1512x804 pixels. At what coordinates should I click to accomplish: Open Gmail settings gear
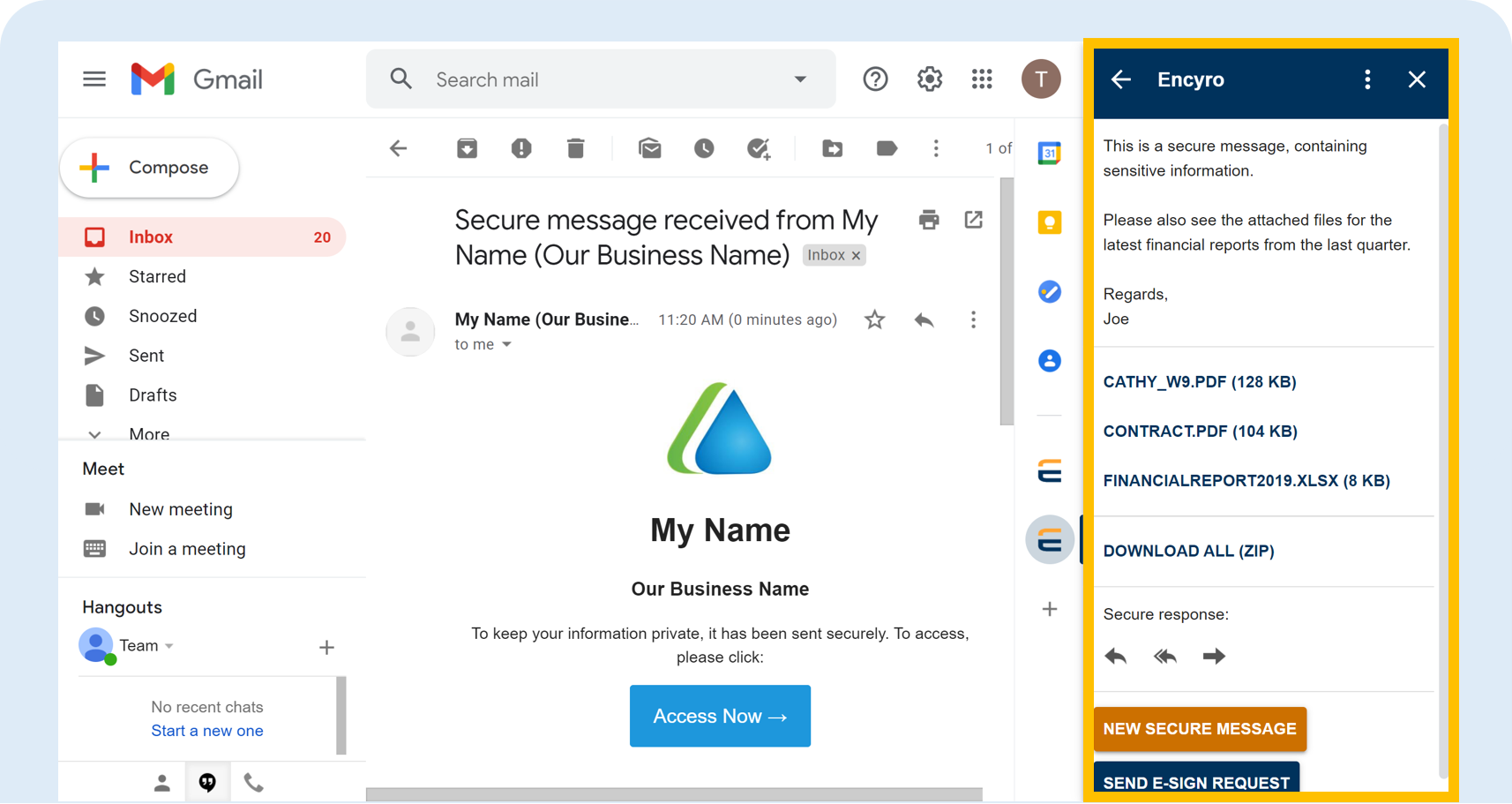(x=929, y=79)
